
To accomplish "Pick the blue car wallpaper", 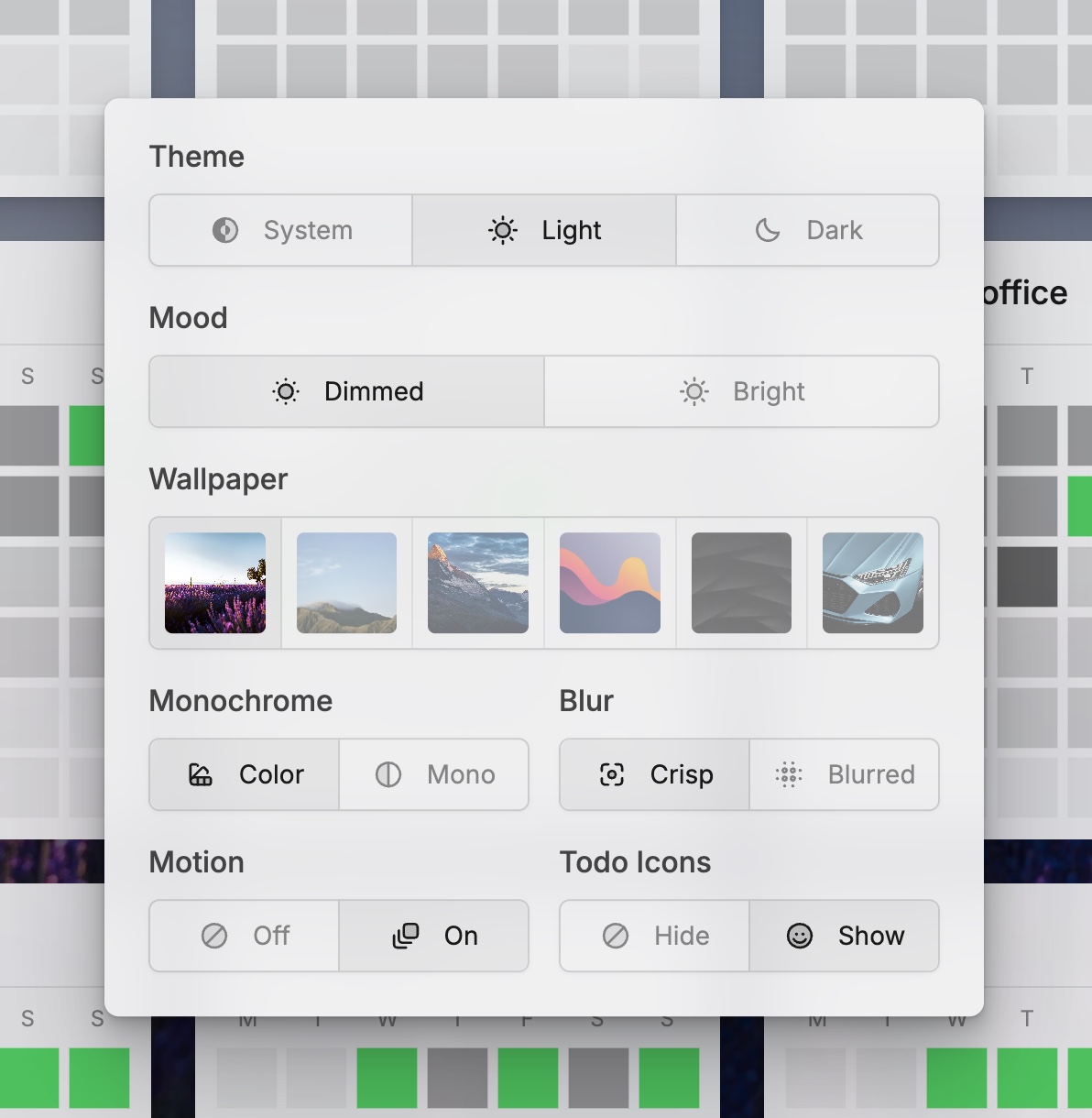I will point(873,583).
